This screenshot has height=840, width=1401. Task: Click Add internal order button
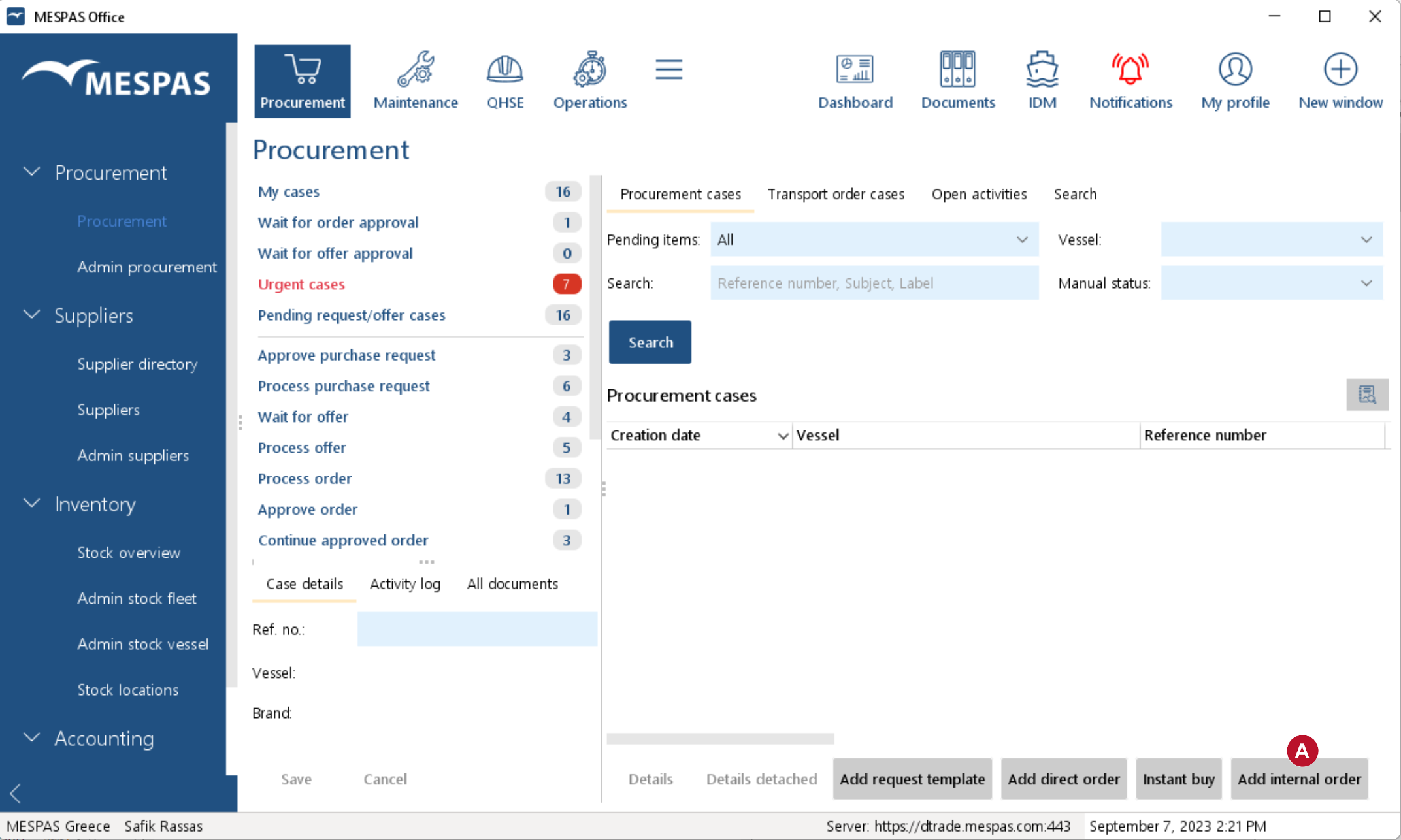click(1299, 779)
